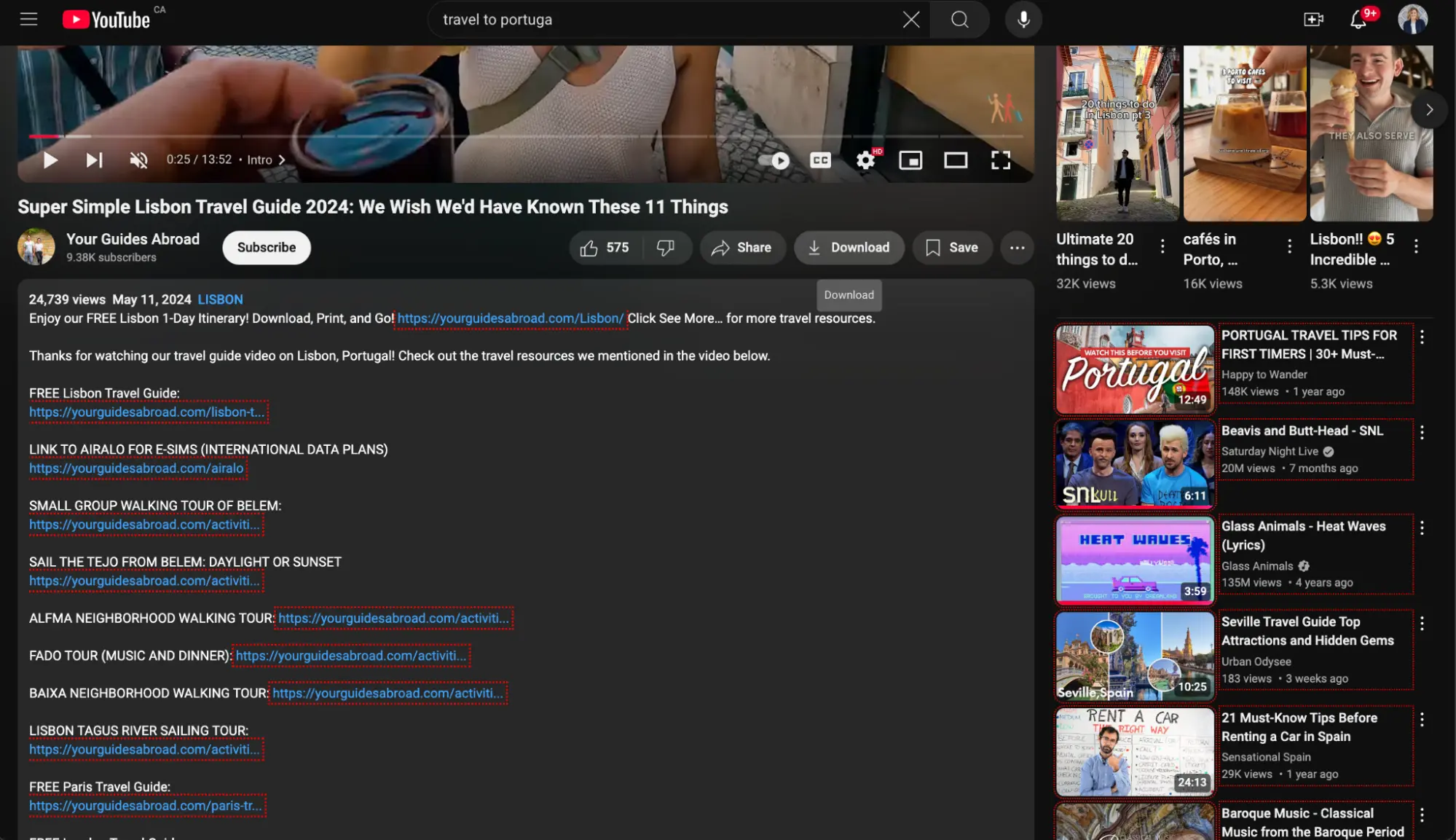Click the fullscreen icon
Image resolution: width=1456 pixels, height=840 pixels.
click(1001, 159)
